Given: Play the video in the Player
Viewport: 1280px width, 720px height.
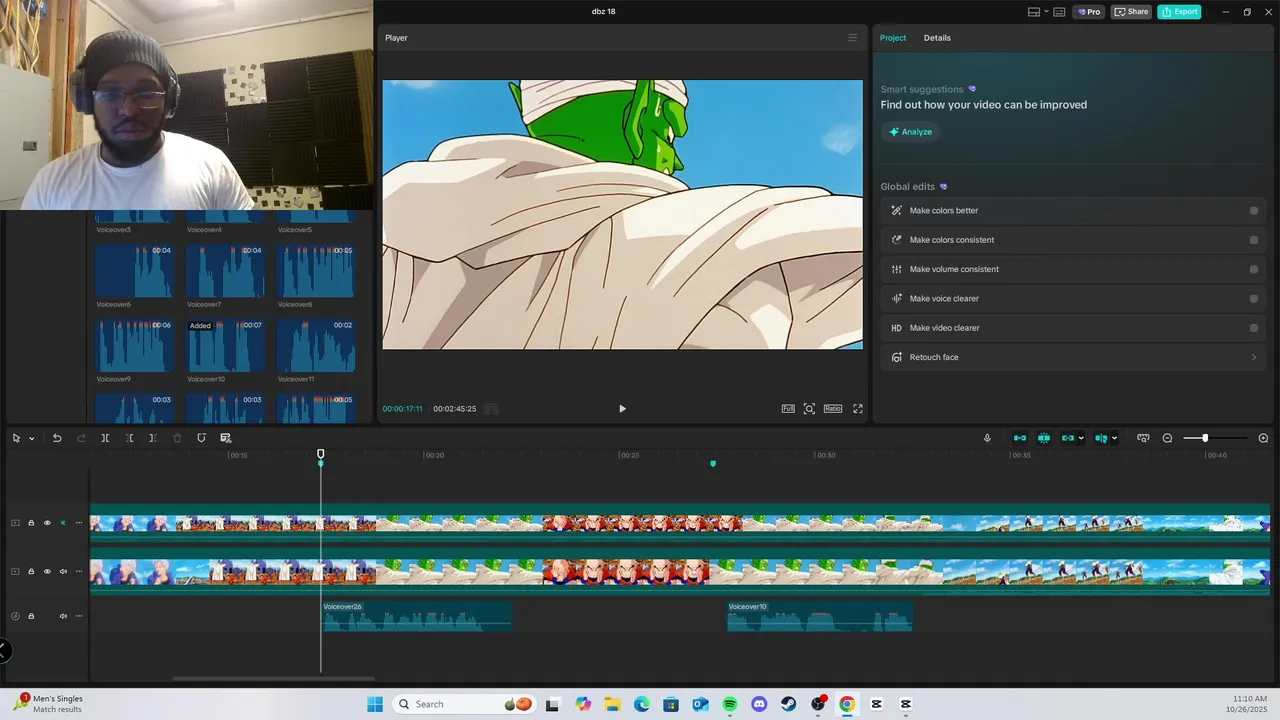Looking at the screenshot, I should (x=622, y=409).
